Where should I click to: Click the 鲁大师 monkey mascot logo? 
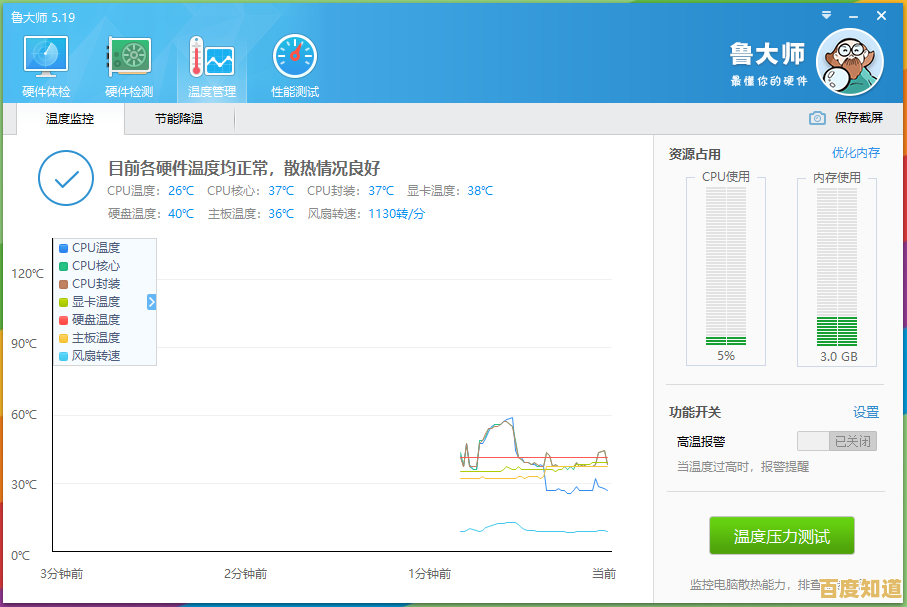pos(849,61)
